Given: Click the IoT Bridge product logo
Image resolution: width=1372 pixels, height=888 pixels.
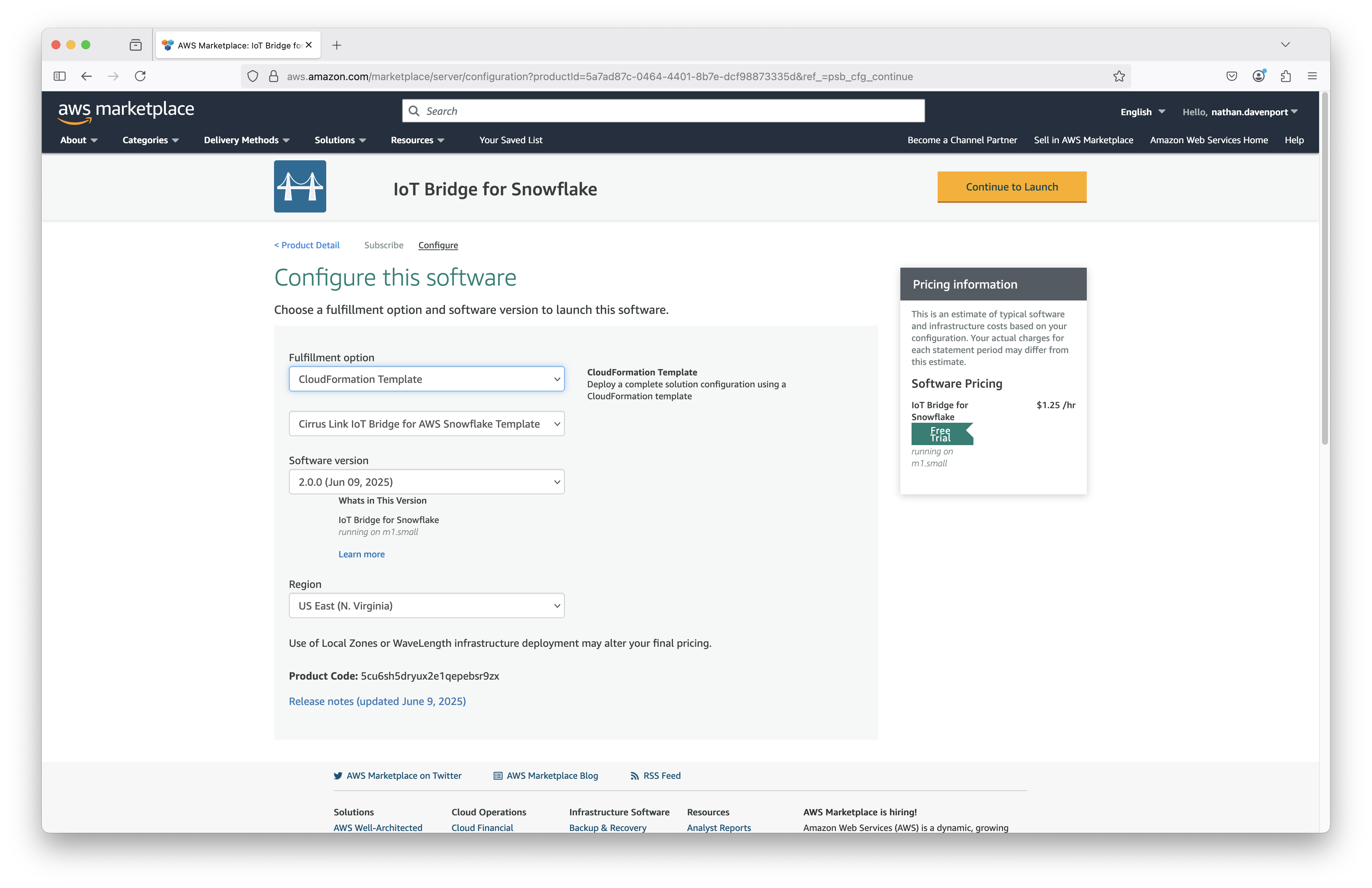Looking at the screenshot, I should [300, 186].
